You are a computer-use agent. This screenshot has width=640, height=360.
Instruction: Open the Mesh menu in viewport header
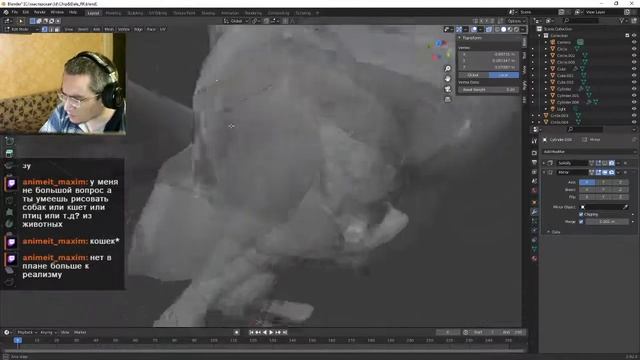(x=109, y=29)
